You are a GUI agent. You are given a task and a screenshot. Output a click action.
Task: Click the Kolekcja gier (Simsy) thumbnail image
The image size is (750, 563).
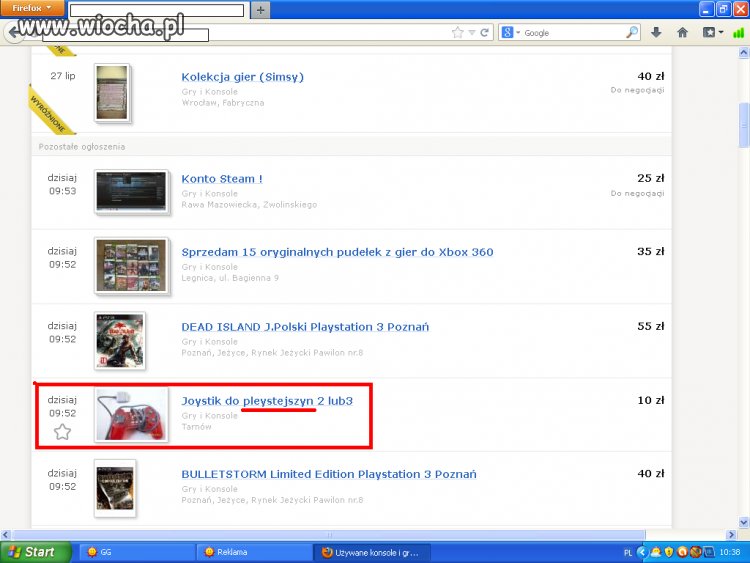tap(112, 93)
